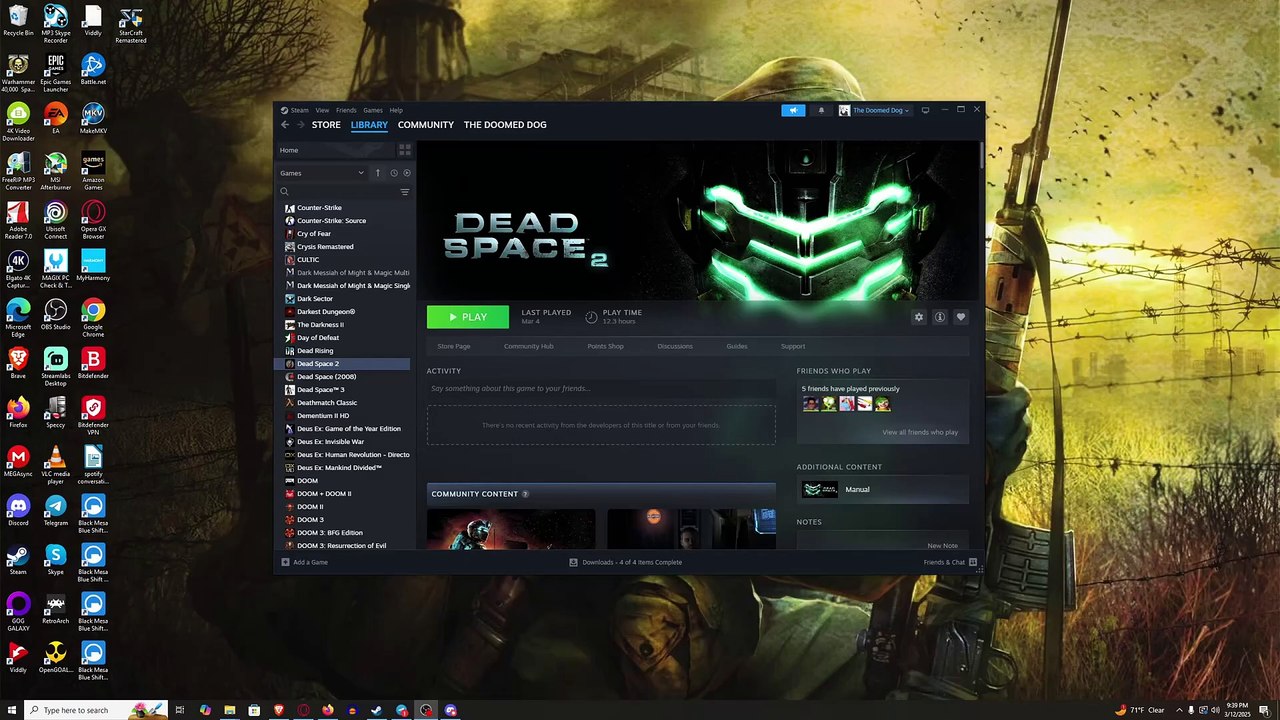Image resolution: width=1280 pixels, height=720 pixels.
Task: Open the Friends menu
Action: click(346, 110)
